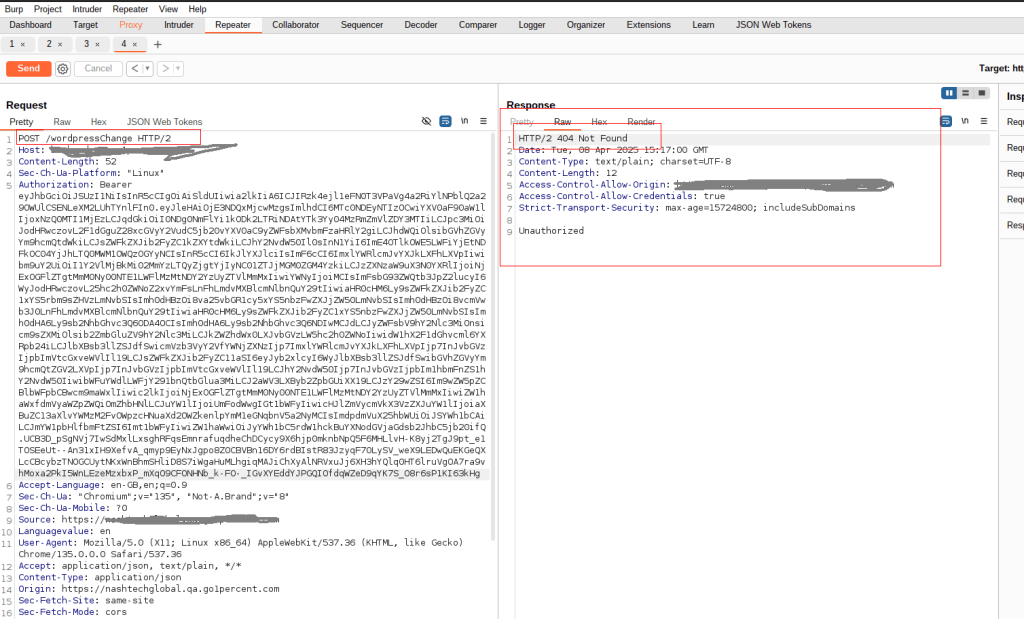Image resolution: width=1024 pixels, height=619 pixels.
Task: Open the Render tab in Response
Action: (641, 122)
